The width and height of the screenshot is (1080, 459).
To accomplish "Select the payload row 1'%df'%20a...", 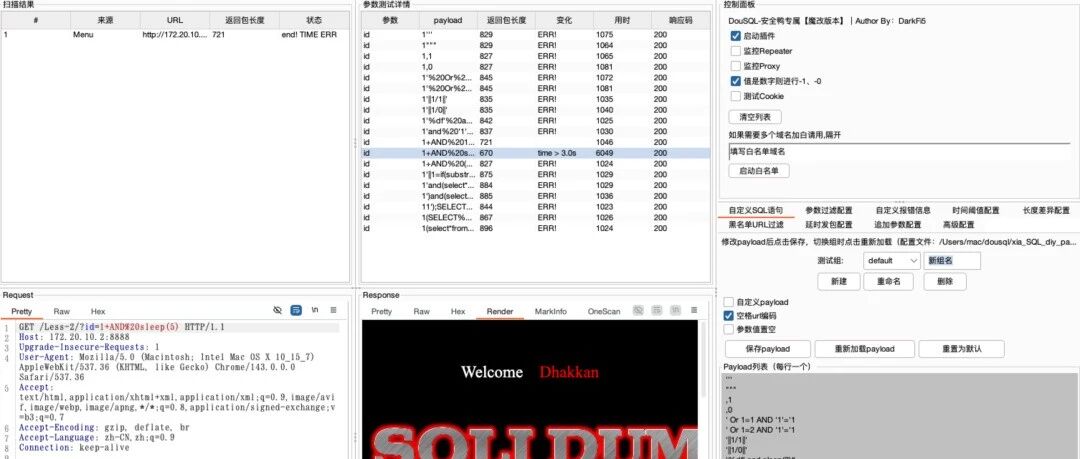I will [x=536, y=121].
